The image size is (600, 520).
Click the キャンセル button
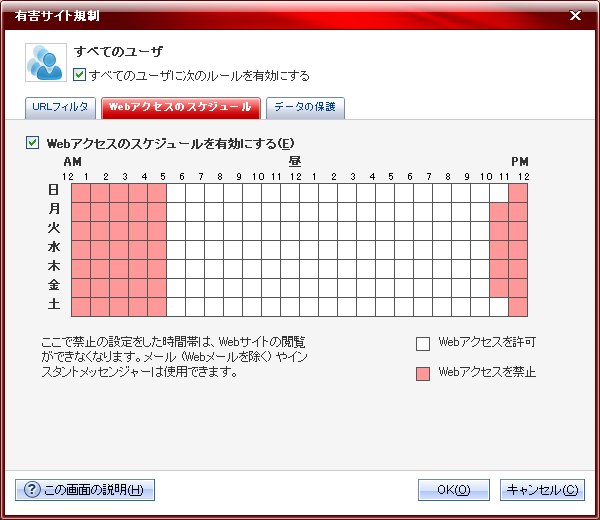tap(542, 490)
